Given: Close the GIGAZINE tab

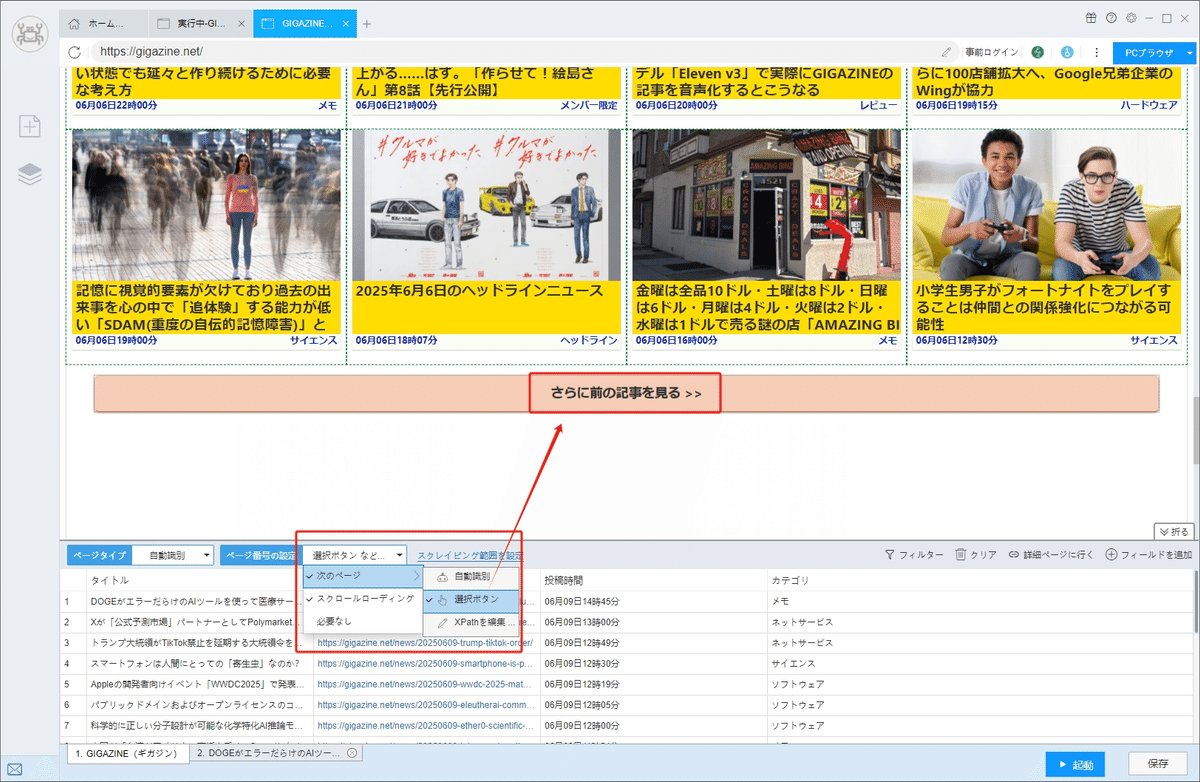Looking at the screenshot, I should pyautogui.click(x=345, y=23).
